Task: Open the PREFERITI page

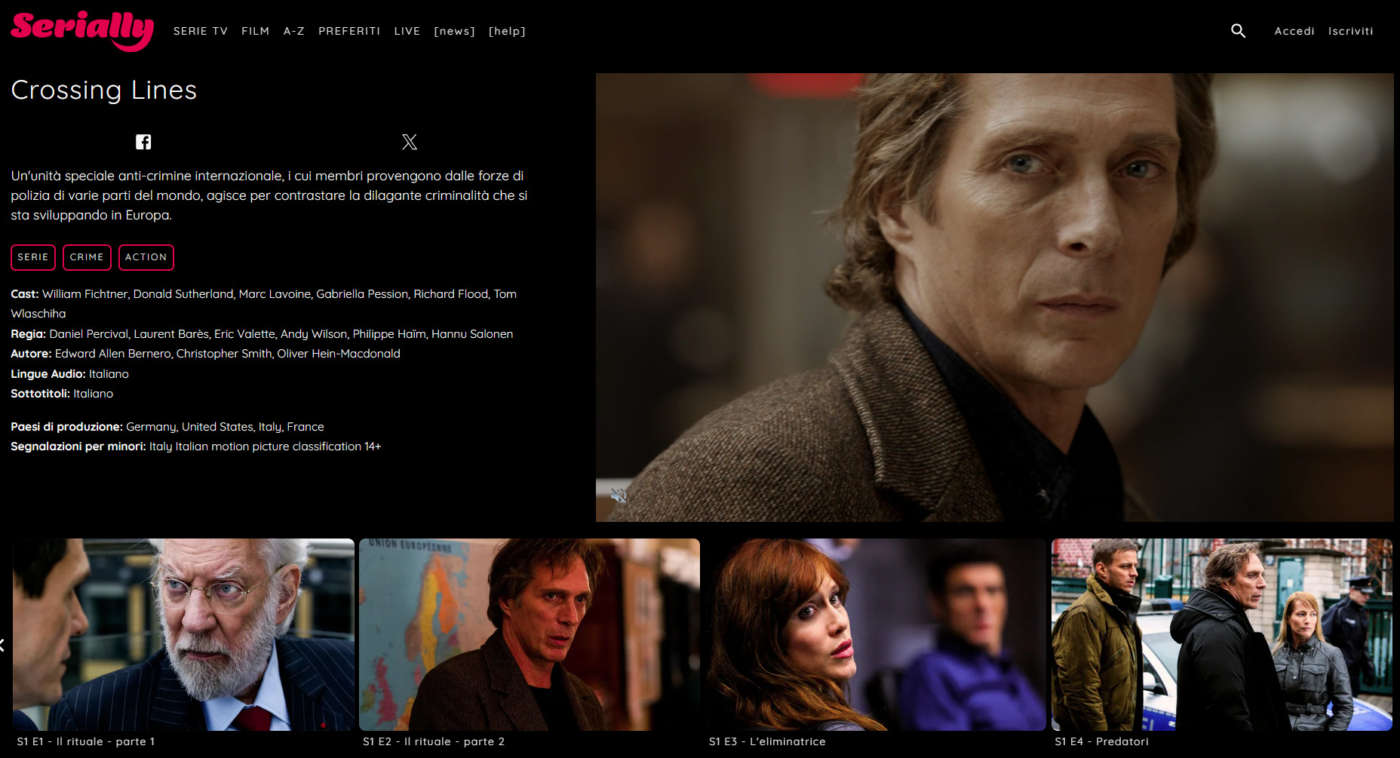Action: [x=349, y=31]
